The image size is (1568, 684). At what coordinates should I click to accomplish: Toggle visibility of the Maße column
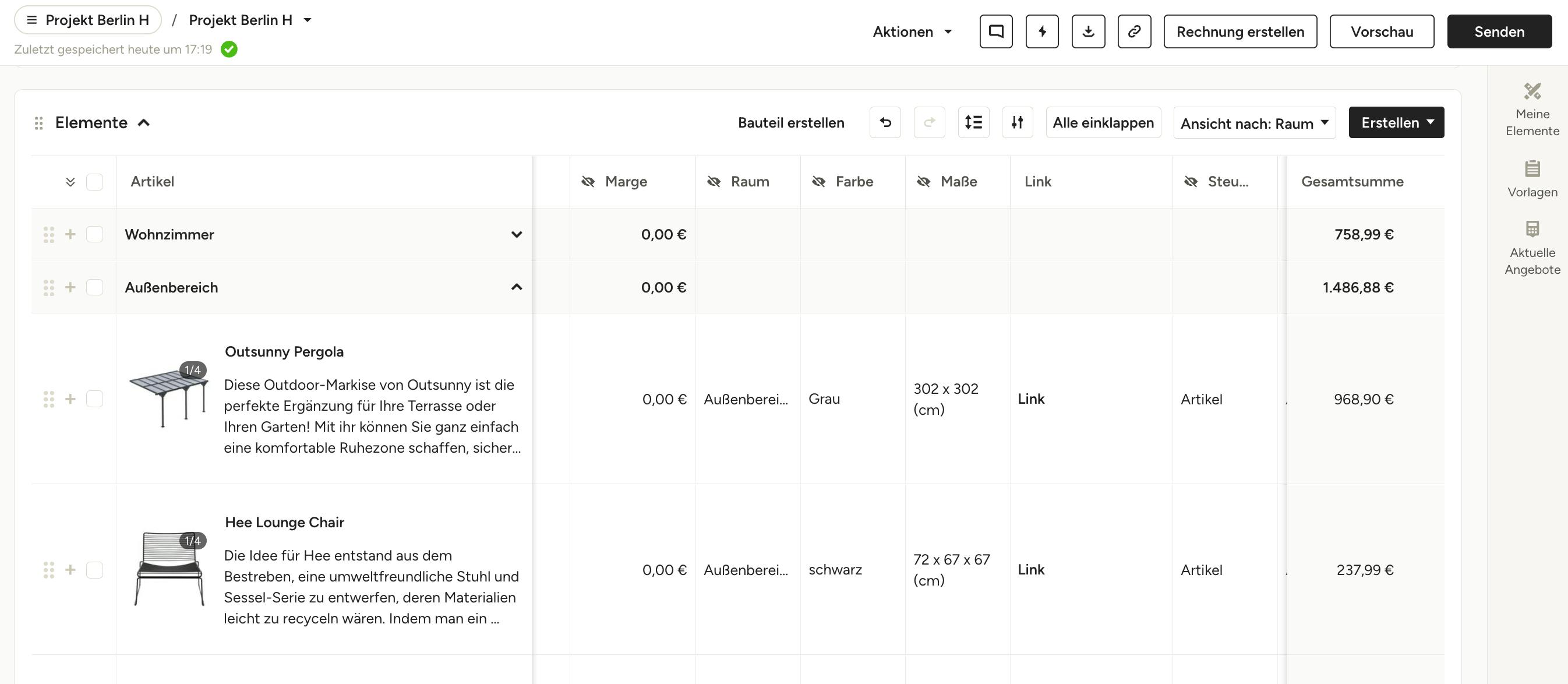[x=923, y=182]
